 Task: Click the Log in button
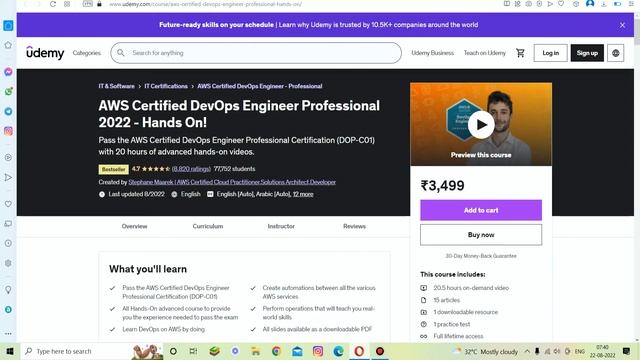click(x=550, y=53)
